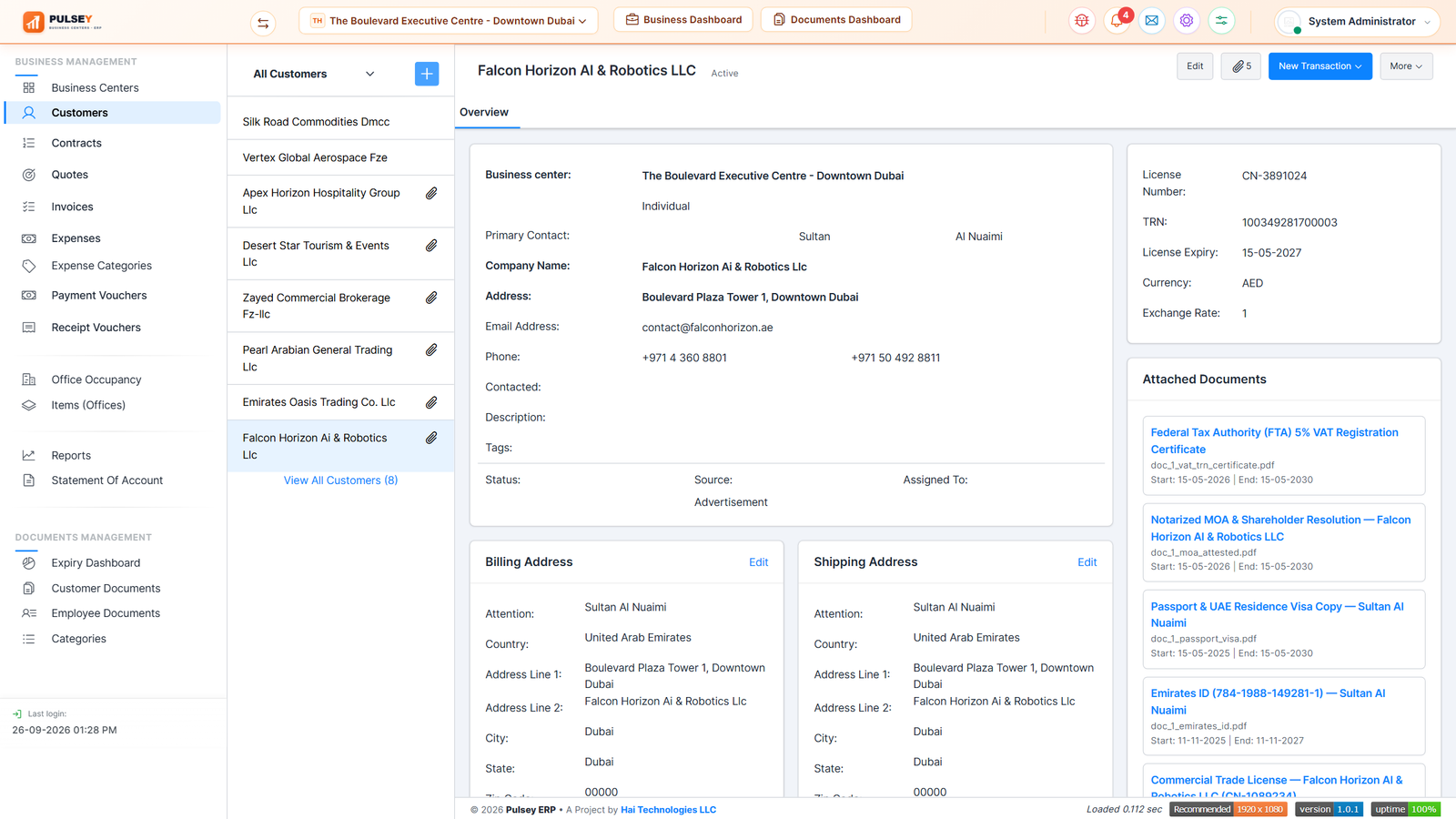Open Invoices in sidebar
This screenshot has width=1456, height=819.
click(72, 207)
